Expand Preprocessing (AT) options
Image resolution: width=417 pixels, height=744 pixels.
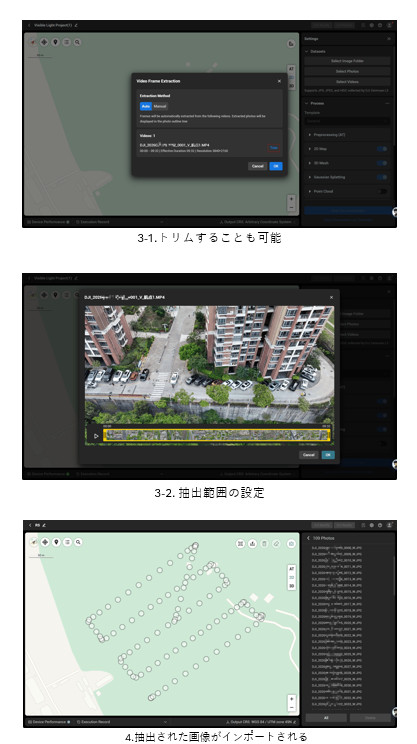tap(310, 135)
